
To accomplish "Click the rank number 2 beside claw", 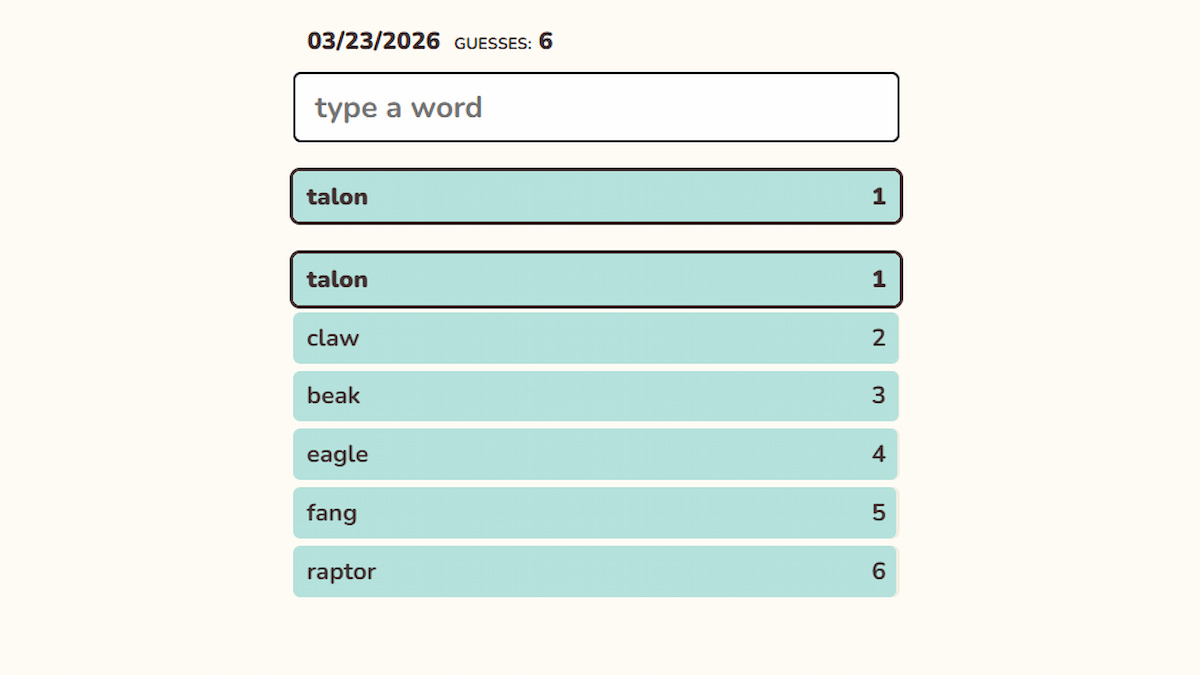I will pos(878,338).
